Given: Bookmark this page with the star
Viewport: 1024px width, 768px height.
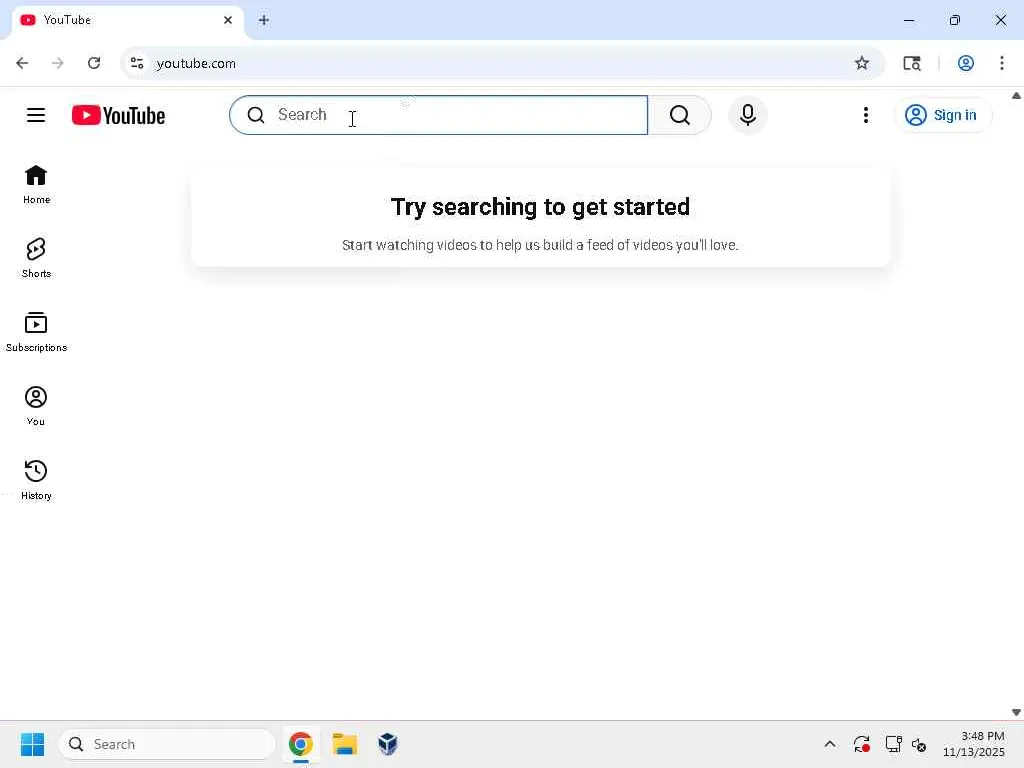Looking at the screenshot, I should (x=862, y=63).
